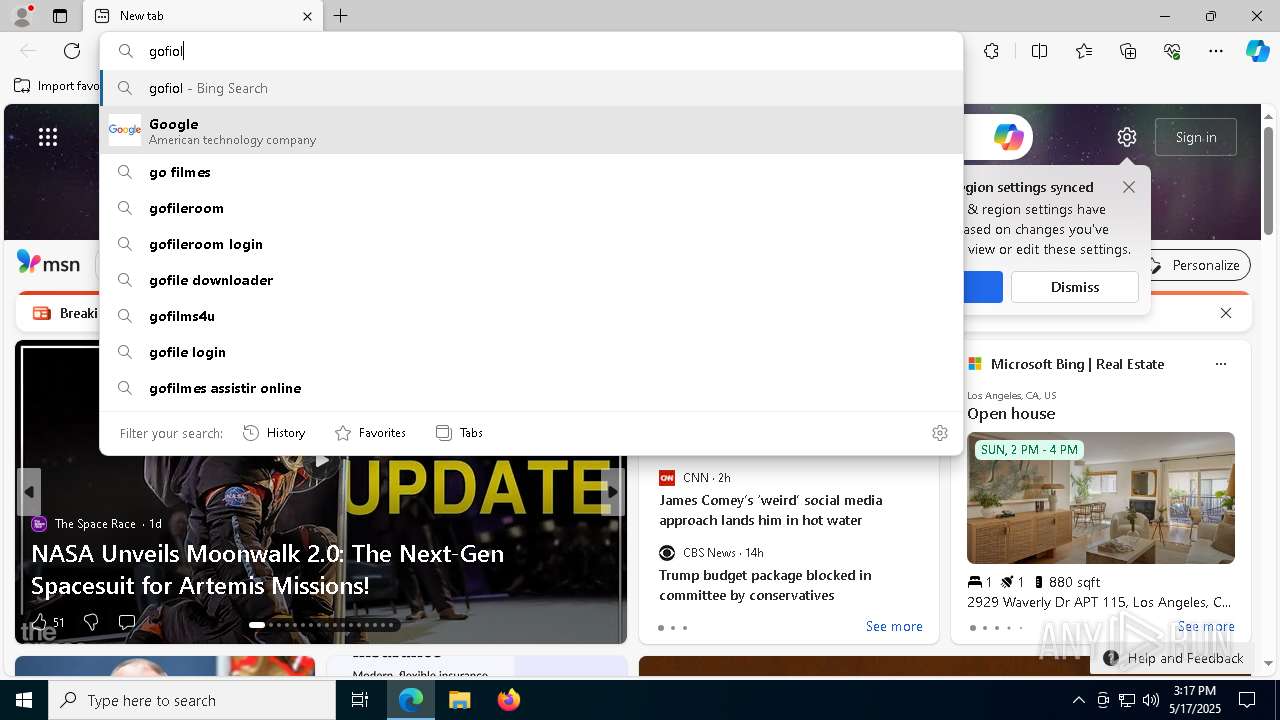Open File Explorer from taskbar

[459, 700]
